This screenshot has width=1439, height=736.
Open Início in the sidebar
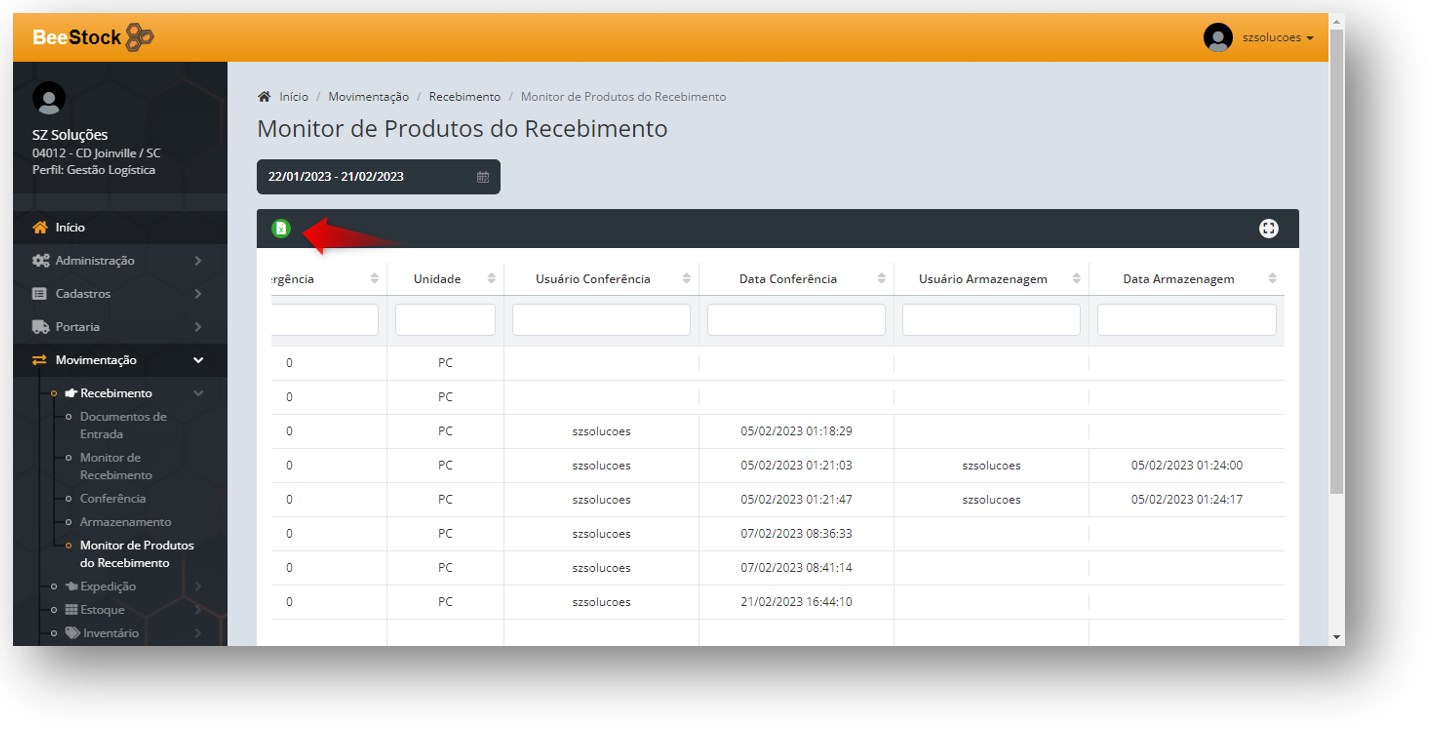pos(70,228)
